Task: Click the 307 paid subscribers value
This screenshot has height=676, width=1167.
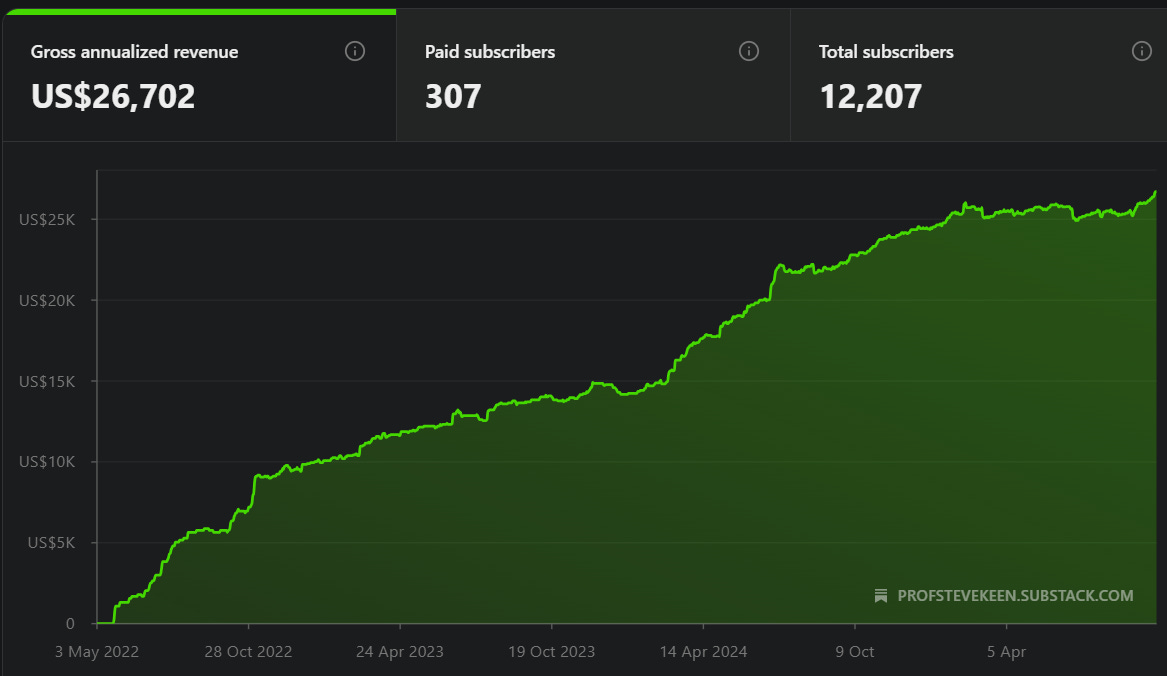Action: pyautogui.click(x=453, y=97)
